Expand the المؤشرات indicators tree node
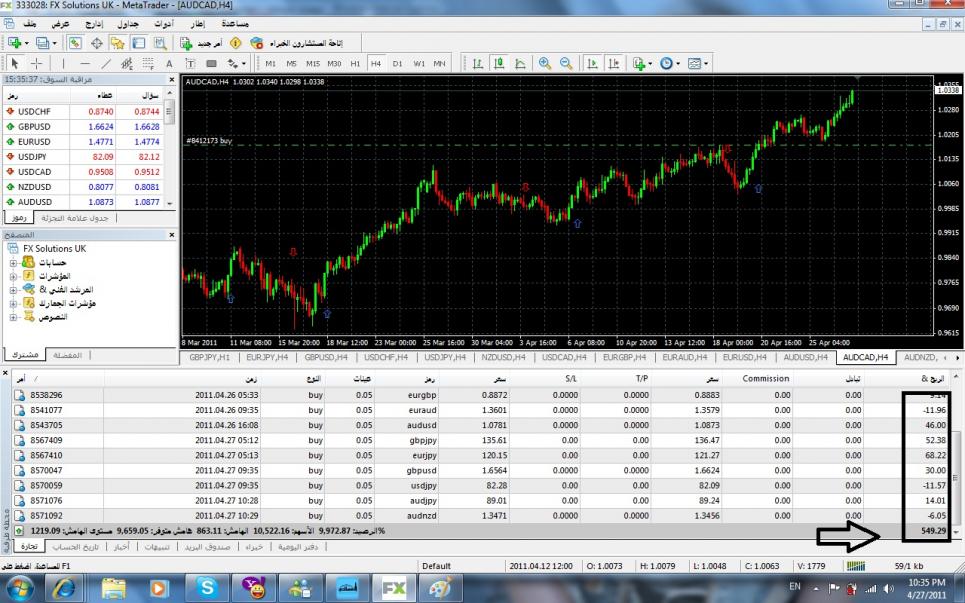 coord(11,275)
